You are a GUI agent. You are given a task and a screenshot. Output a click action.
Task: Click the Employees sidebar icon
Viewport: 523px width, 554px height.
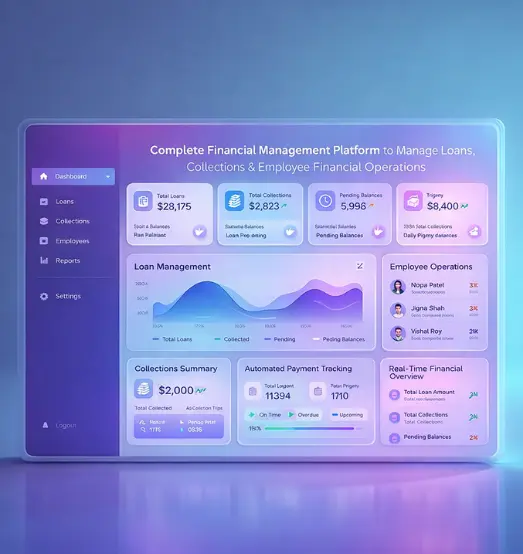[44, 241]
